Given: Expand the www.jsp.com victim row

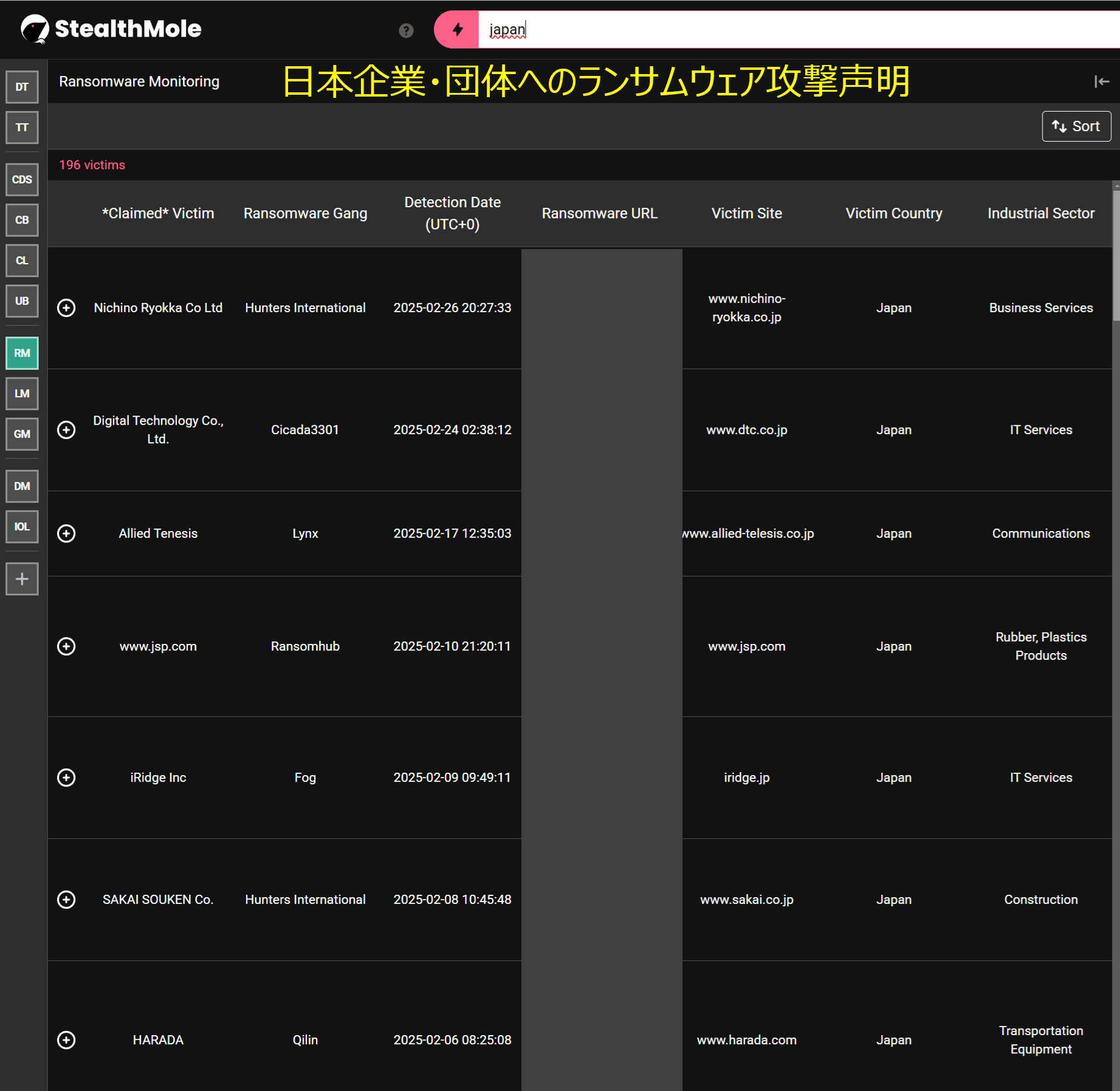Looking at the screenshot, I should point(66,646).
